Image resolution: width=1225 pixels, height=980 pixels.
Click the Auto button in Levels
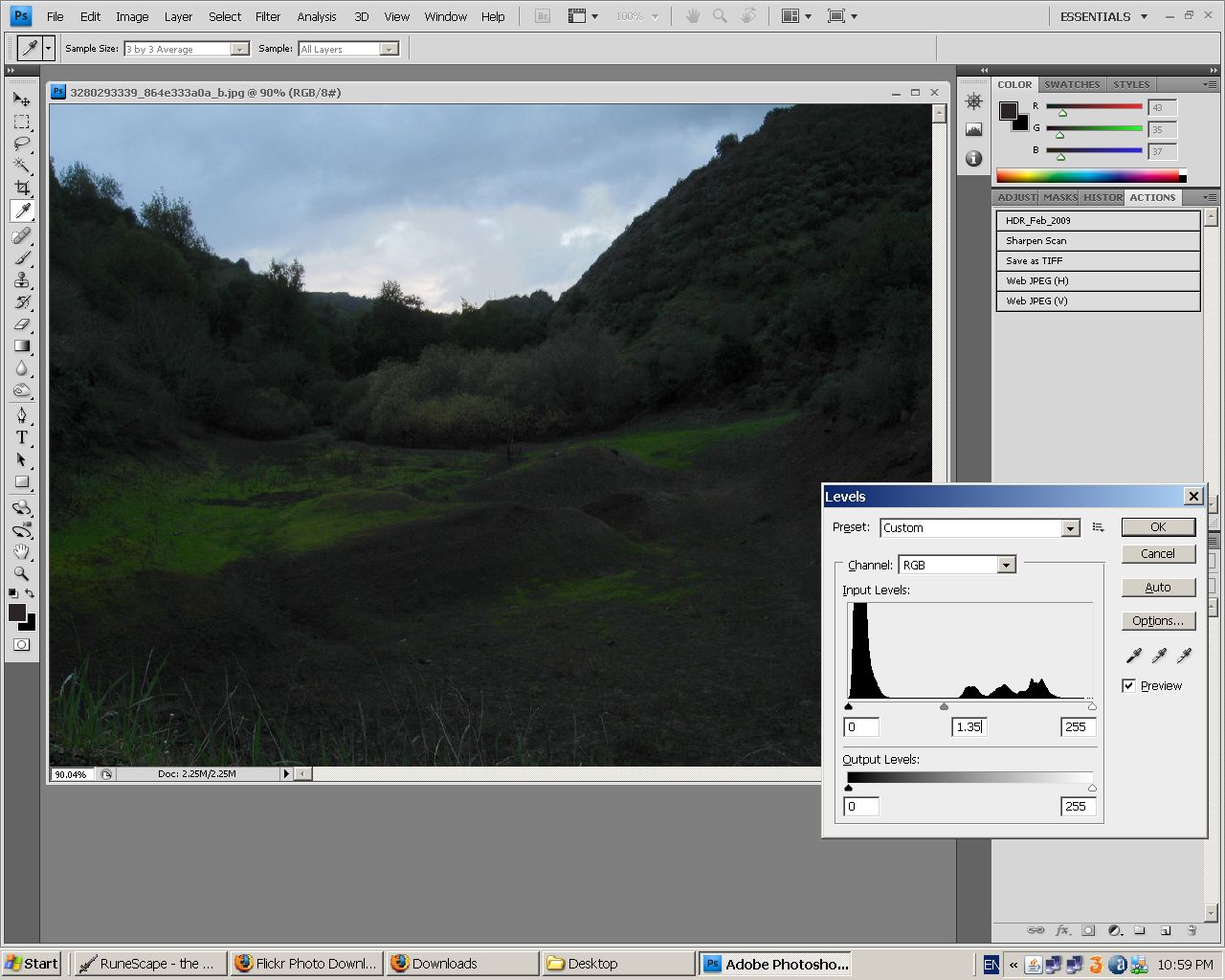click(1158, 588)
